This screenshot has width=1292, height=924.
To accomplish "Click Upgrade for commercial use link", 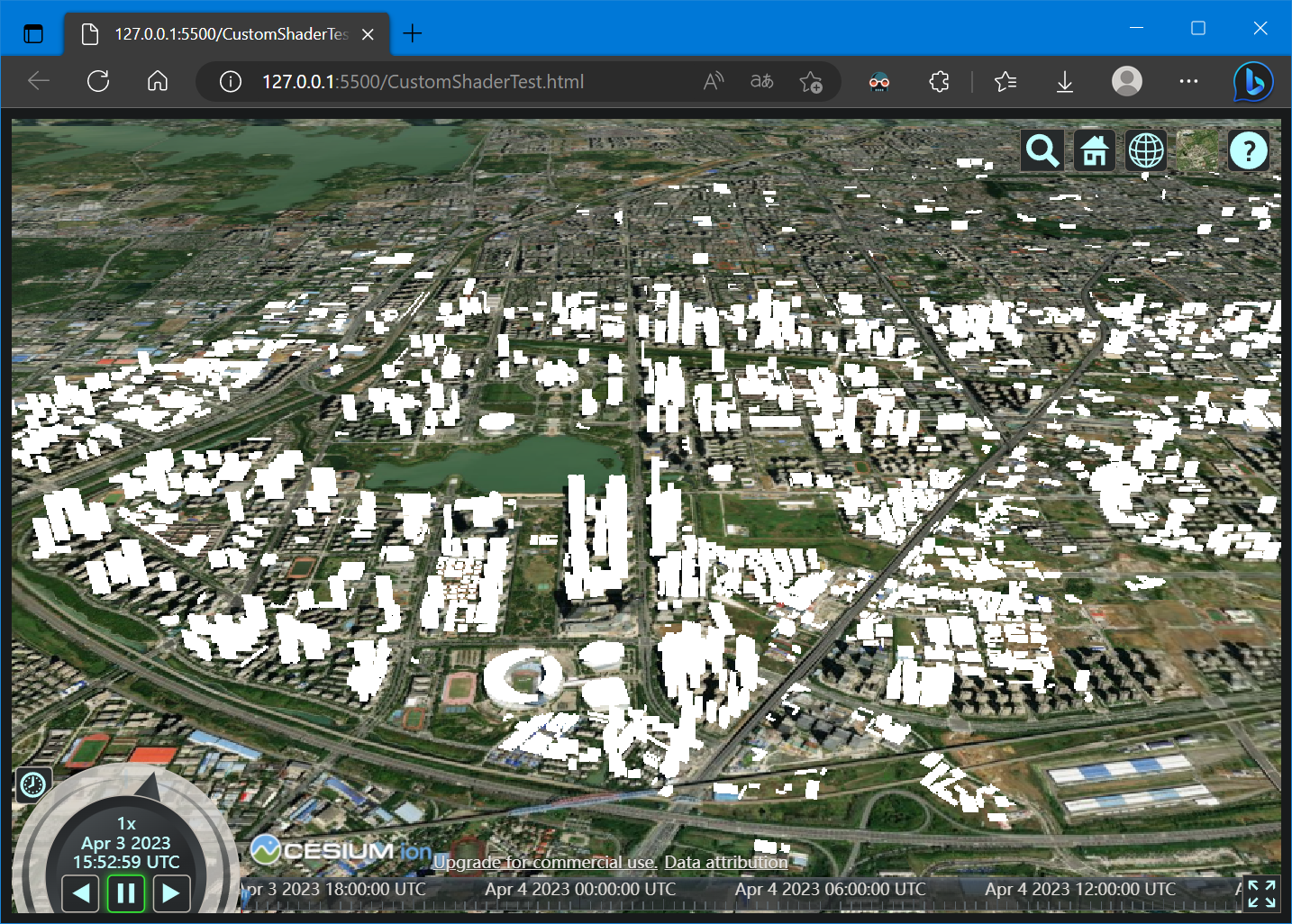I will click(544, 862).
